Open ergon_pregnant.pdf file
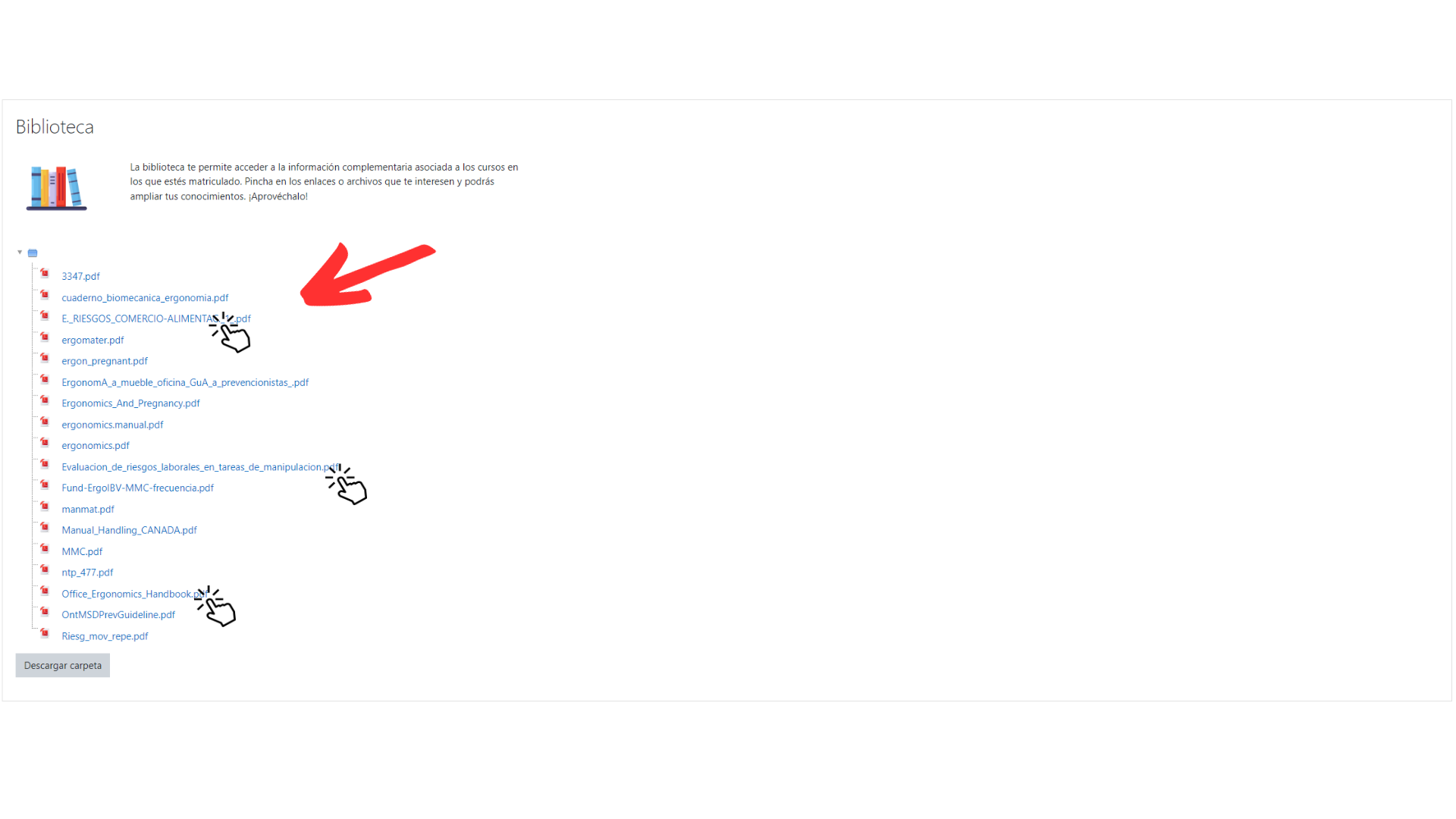The image size is (1456, 819). (105, 361)
